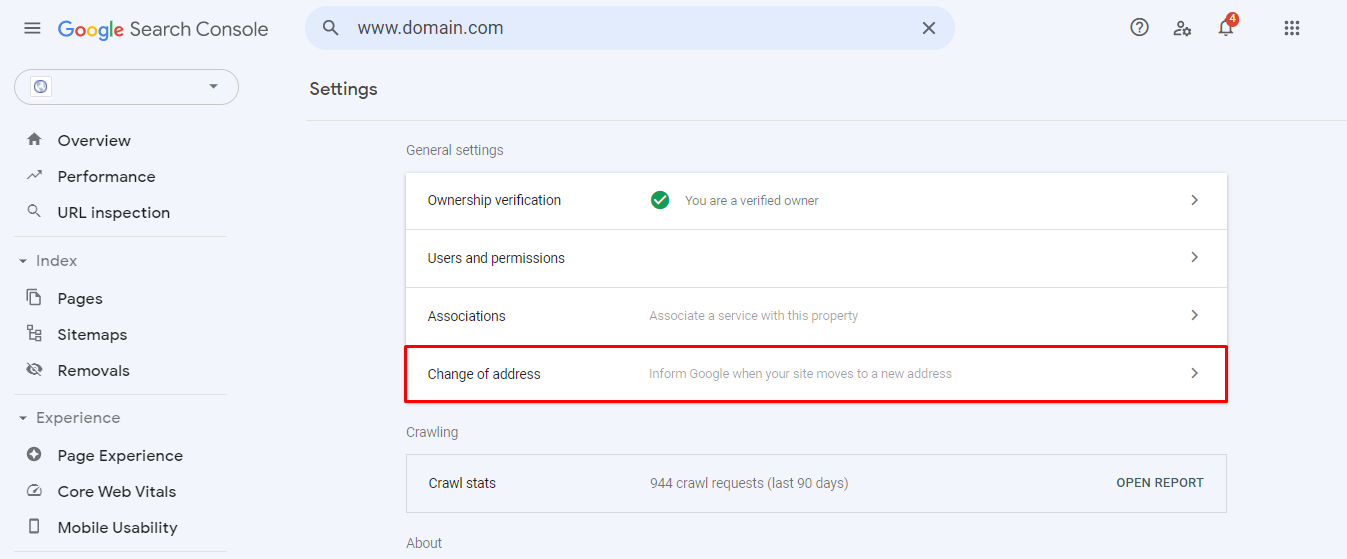This screenshot has height=559, width=1347.
Task: Click the green verified checkmark icon
Action: (x=660, y=200)
